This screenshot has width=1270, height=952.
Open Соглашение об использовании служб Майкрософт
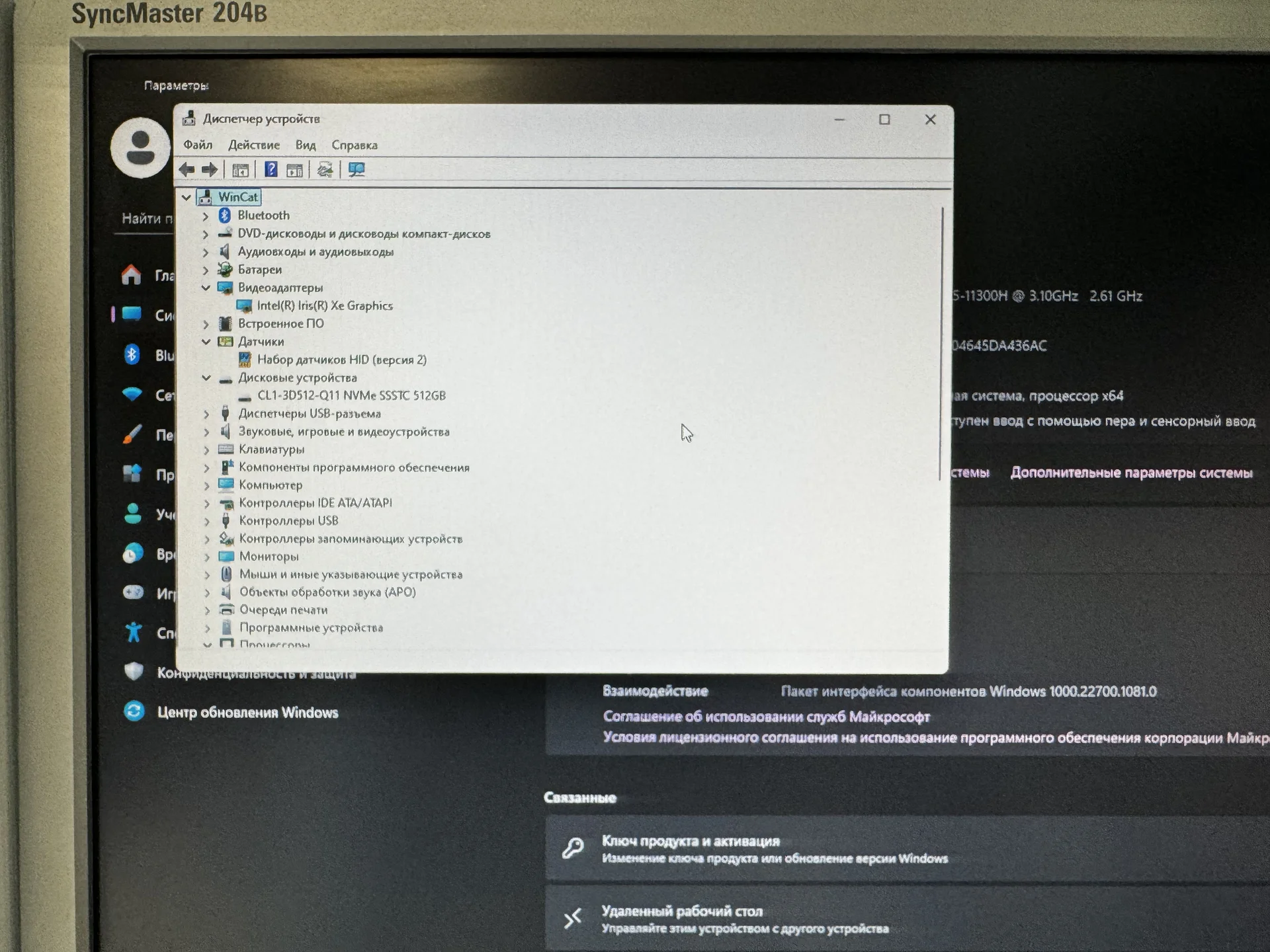767,717
